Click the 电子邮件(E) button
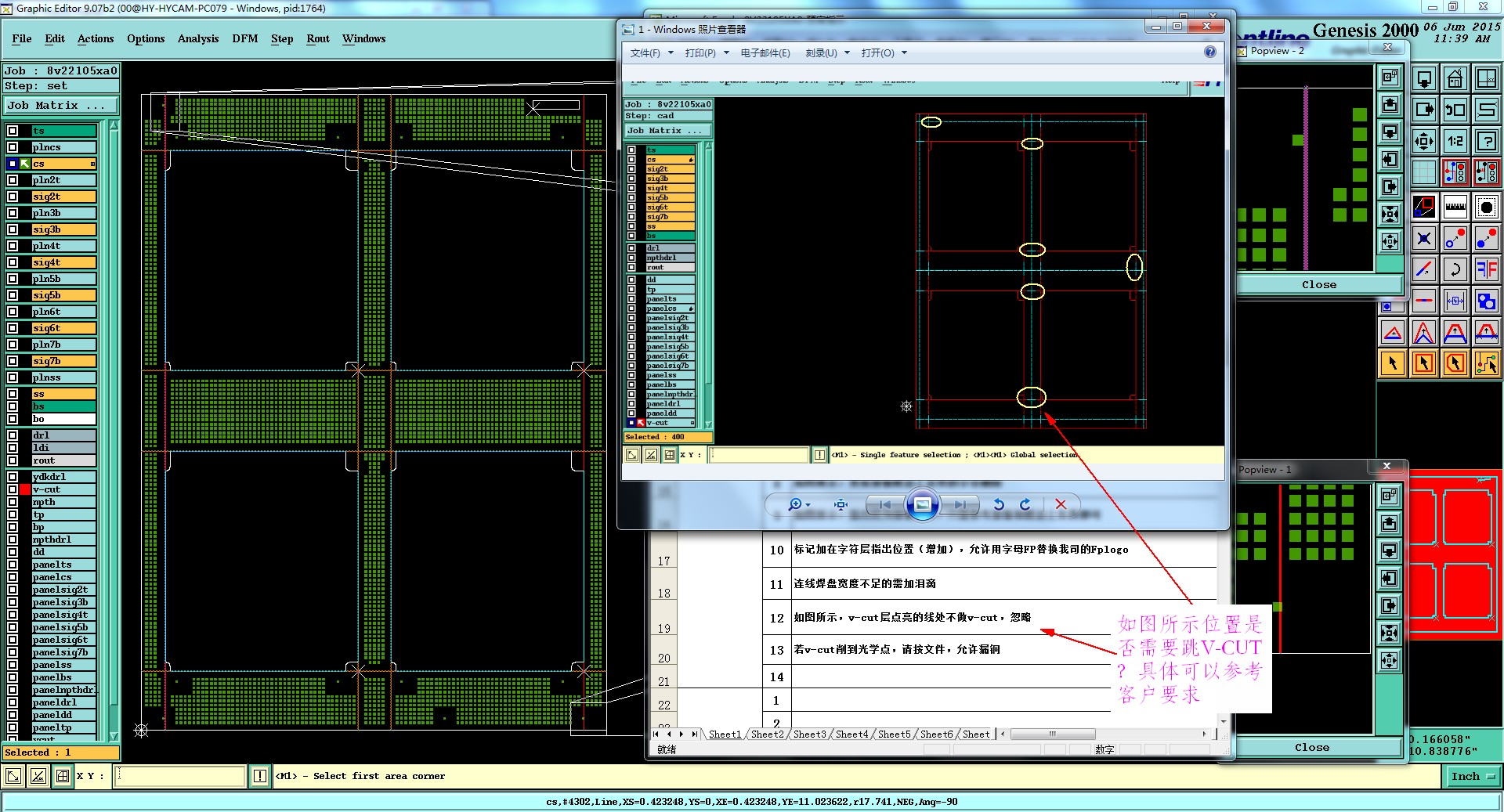Screen dimensions: 1504x812 click(x=765, y=53)
